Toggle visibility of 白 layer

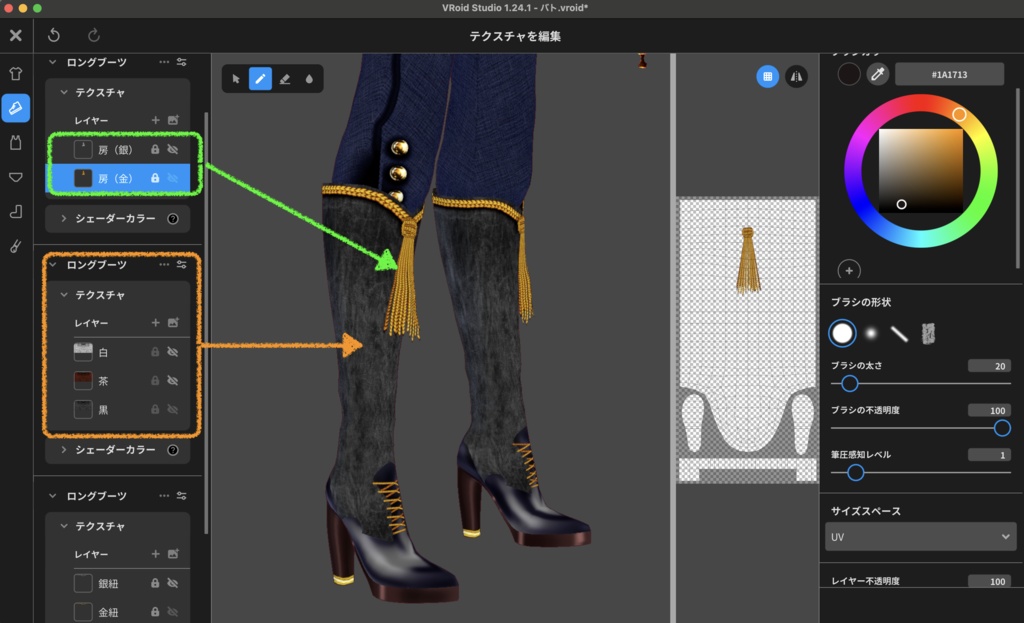click(173, 352)
